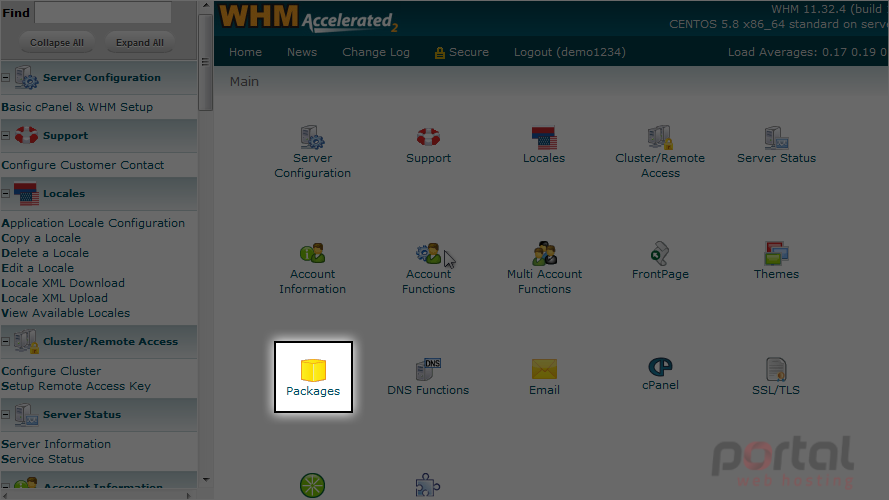Open Basic cPanel & WHM Setup
This screenshot has width=889, height=500.
tap(77, 107)
